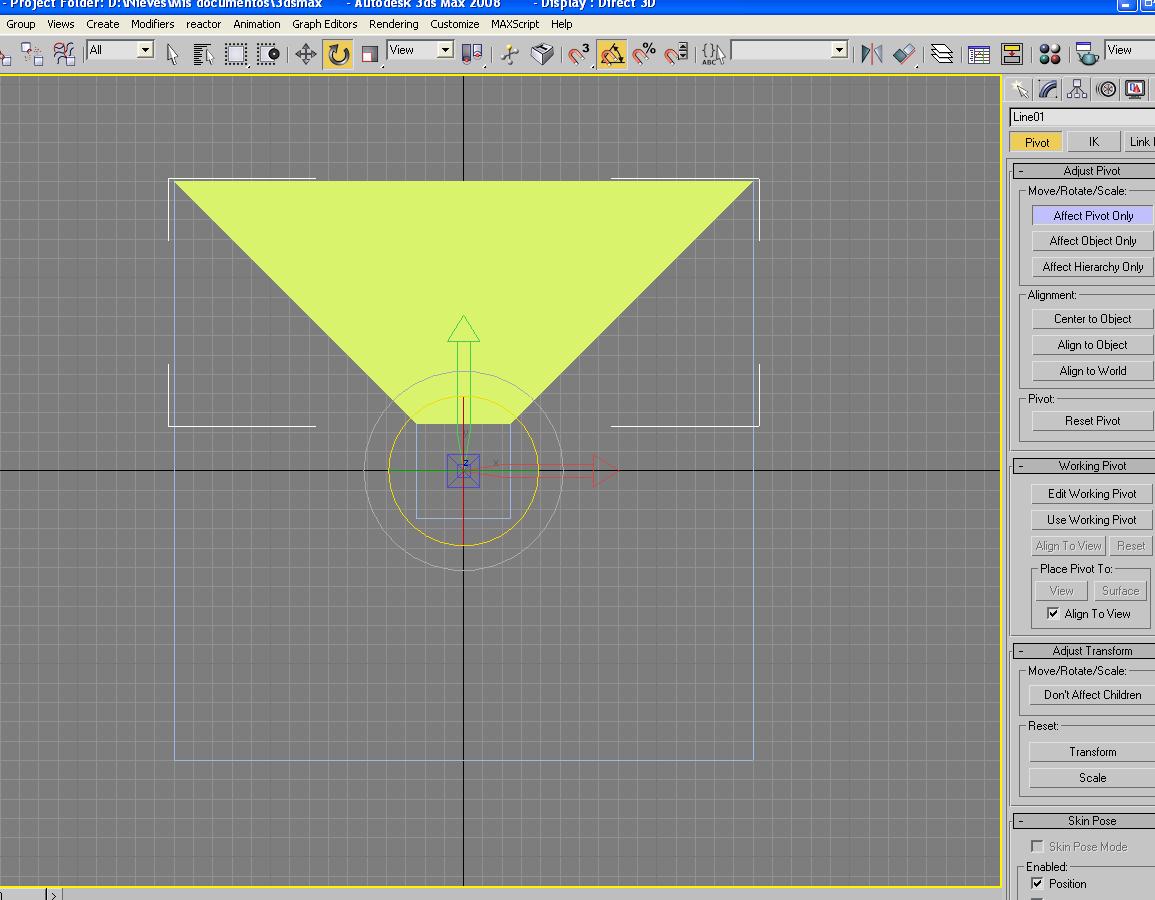Image resolution: width=1155 pixels, height=900 pixels.
Task: Collapse the Skin Pose rollout
Action: pos(1085,821)
